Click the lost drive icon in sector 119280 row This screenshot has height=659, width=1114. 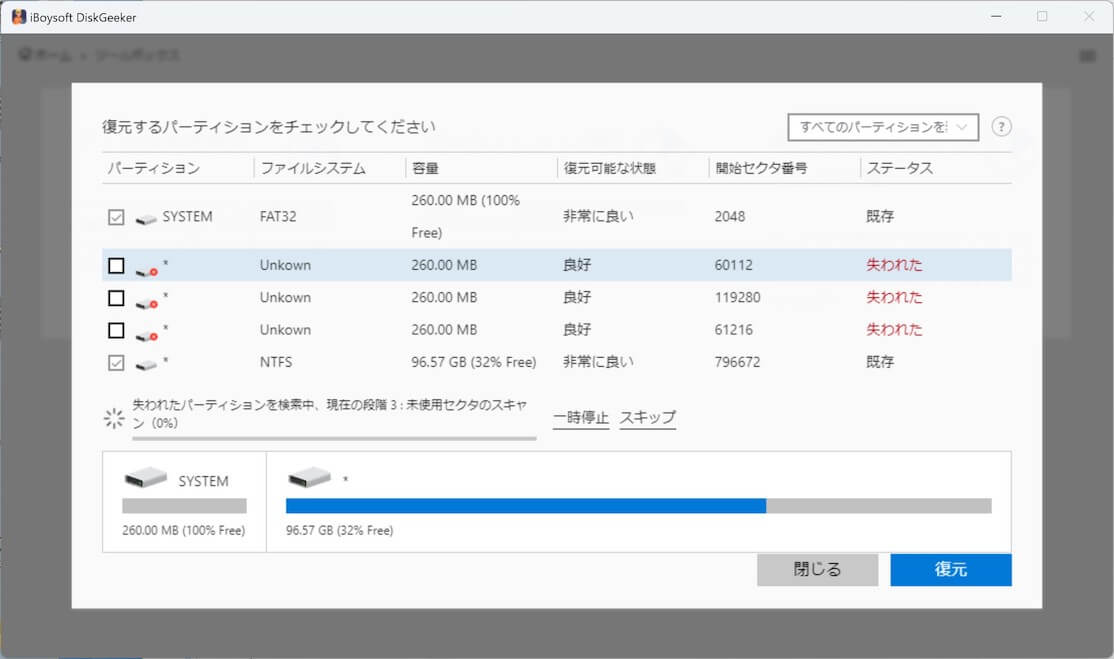[x=146, y=303]
